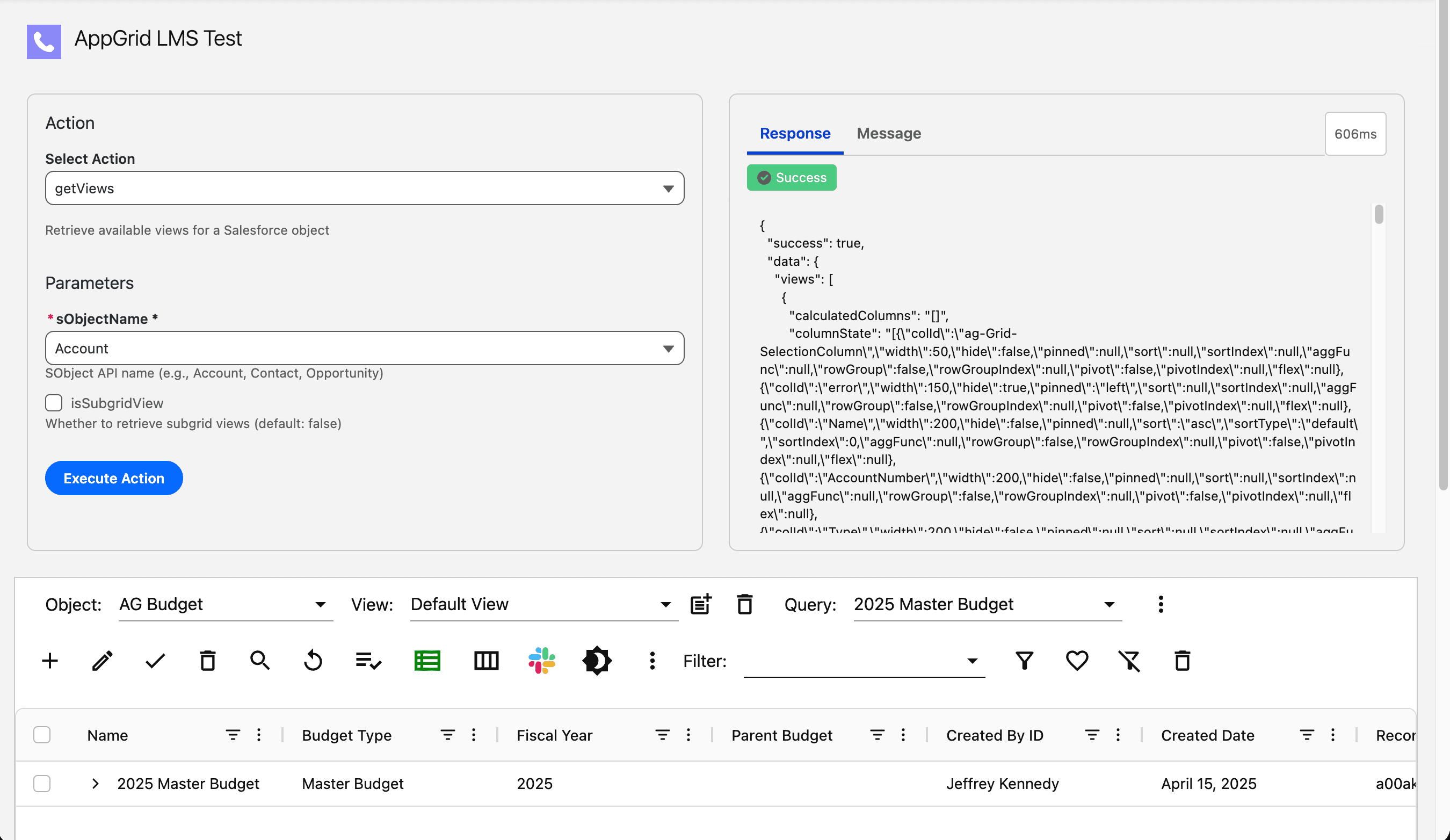Open the Query 2025 Master Budget dropdown
The image size is (1450, 840).
(987, 604)
